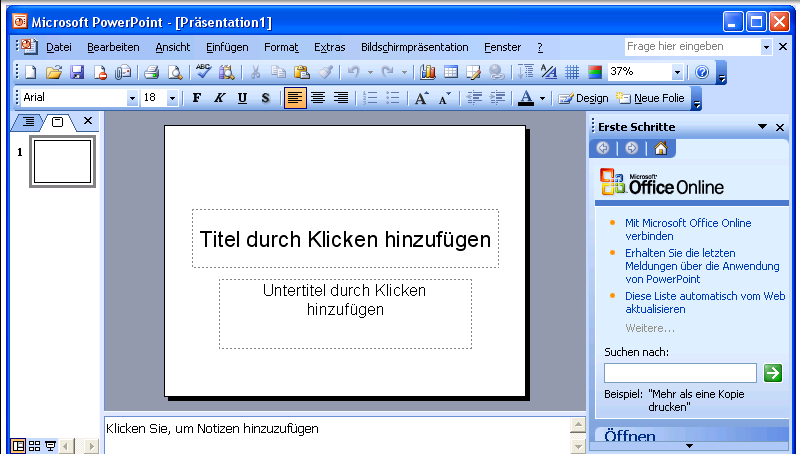Click the task pane Forward arrow

pos(632,148)
